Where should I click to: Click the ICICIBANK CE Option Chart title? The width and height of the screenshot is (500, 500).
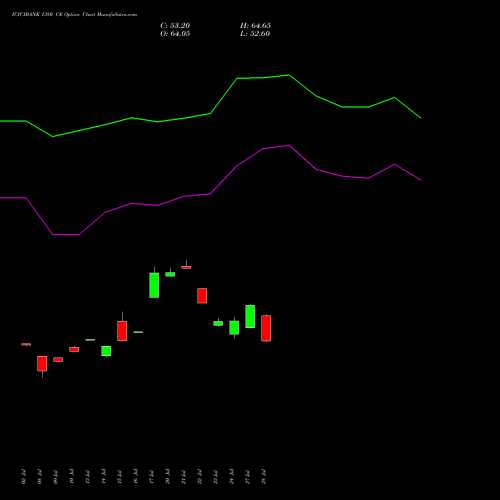coord(74,15)
